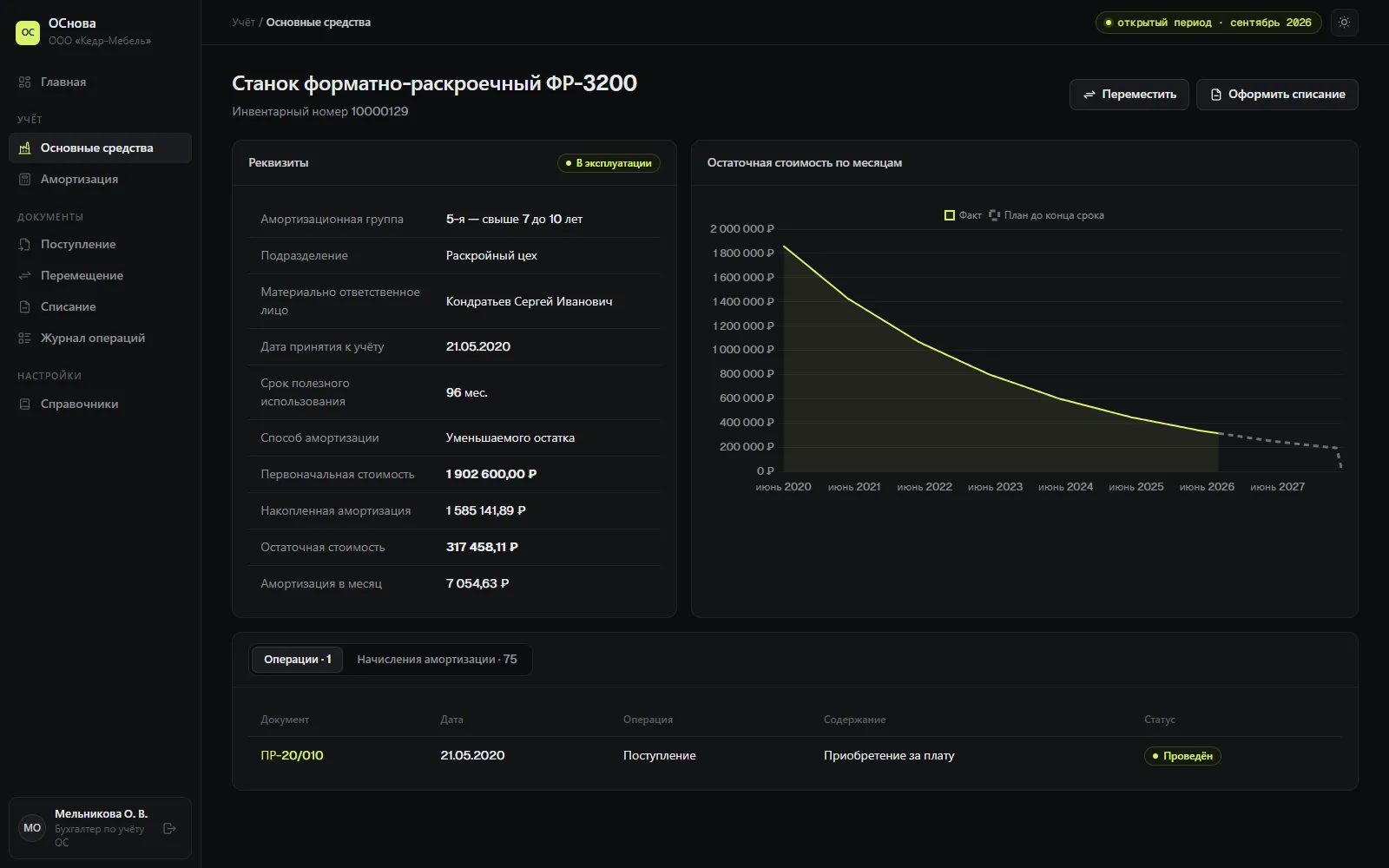This screenshot has width=1389, height=868.
Task: Toggle the План до конца срока legend series
Action: [1047, 215]
